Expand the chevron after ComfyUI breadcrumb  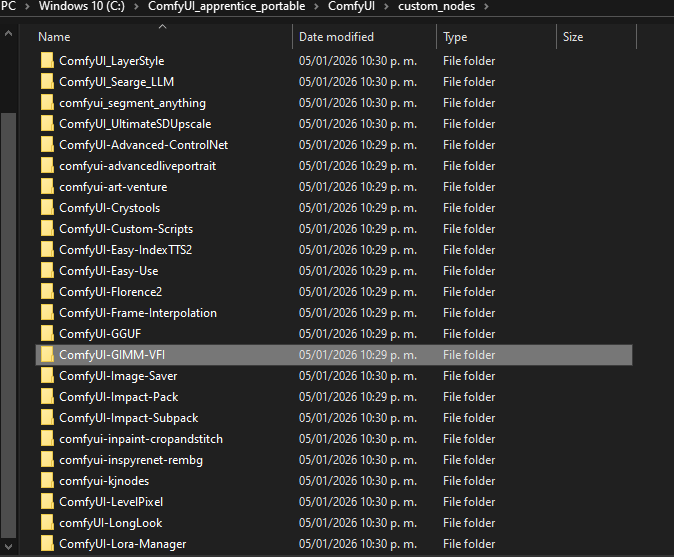(386, 6)
